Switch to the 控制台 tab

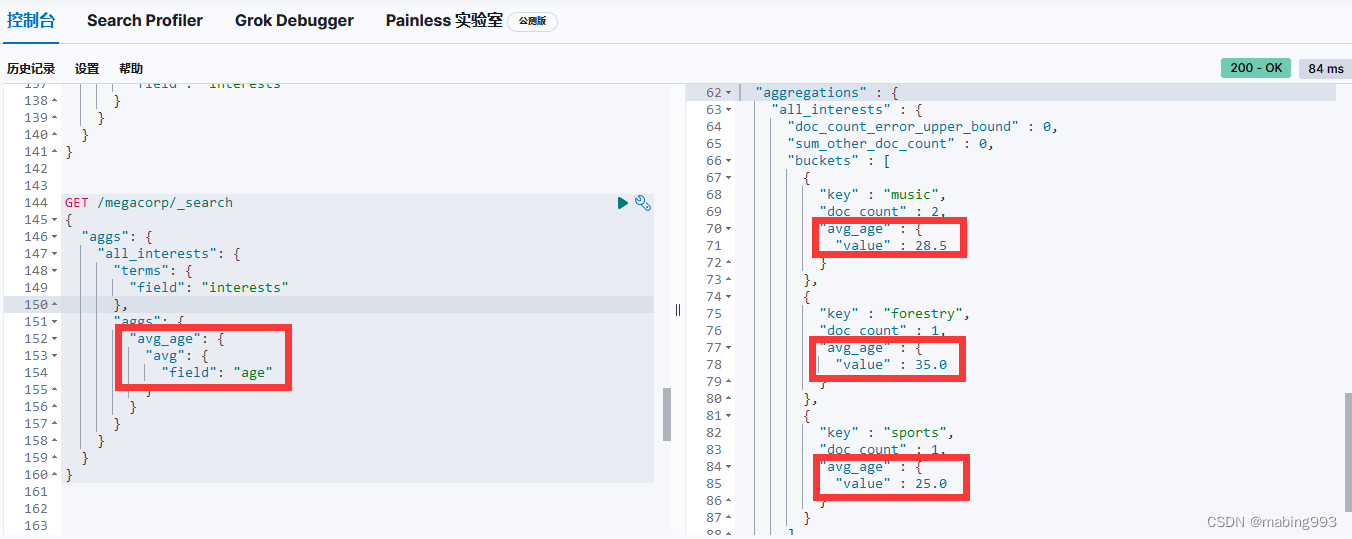tap(31, 20)
